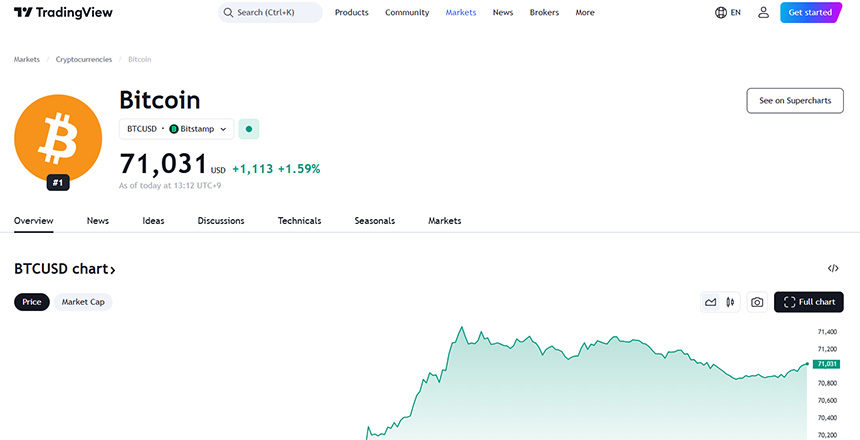The width and height of the screenshot is (860, 440).
Task: Switch to the Technicals tab
Action: coord(299,221)
